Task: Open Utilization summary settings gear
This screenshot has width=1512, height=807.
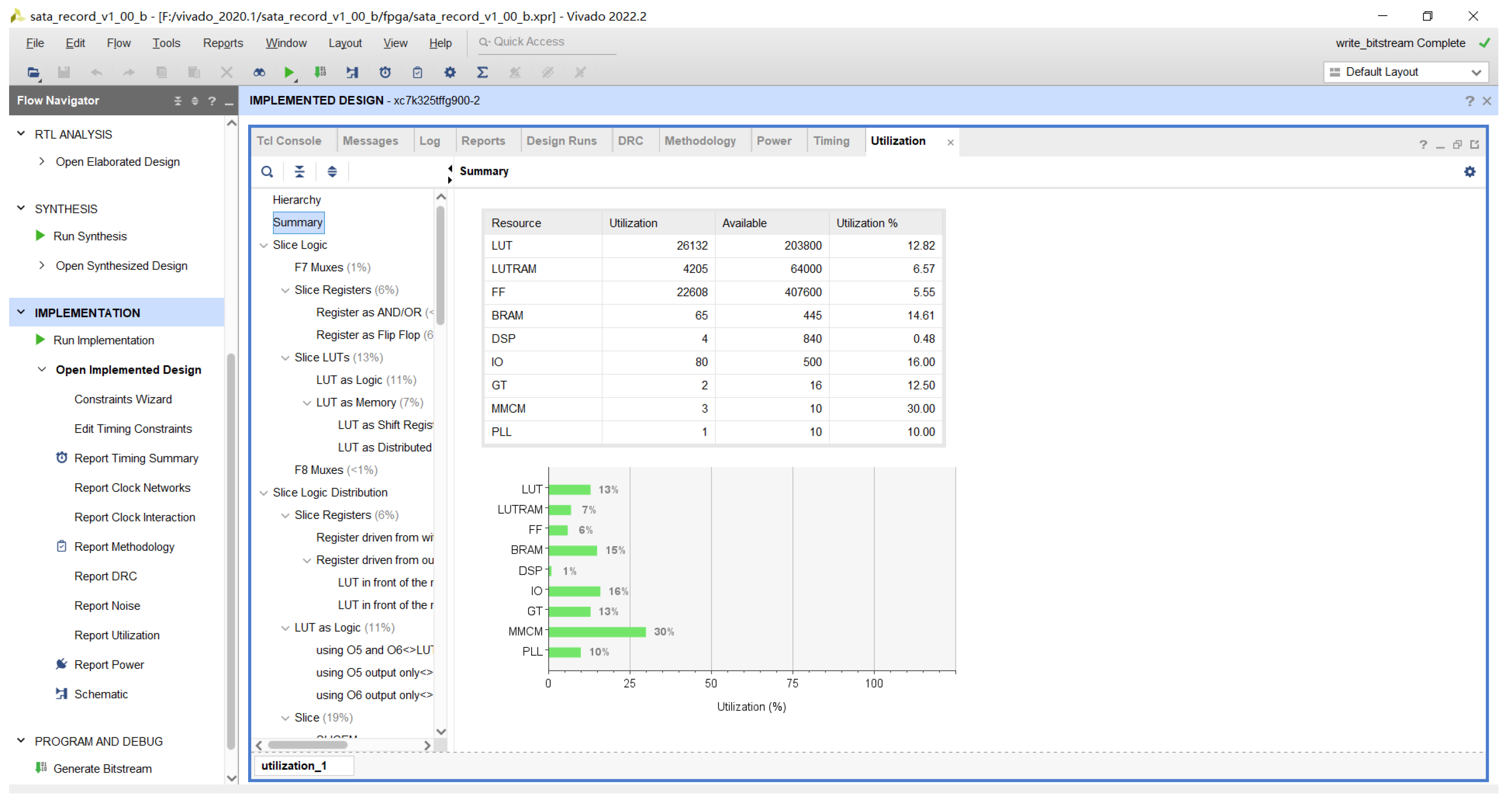Action: 1469,171
